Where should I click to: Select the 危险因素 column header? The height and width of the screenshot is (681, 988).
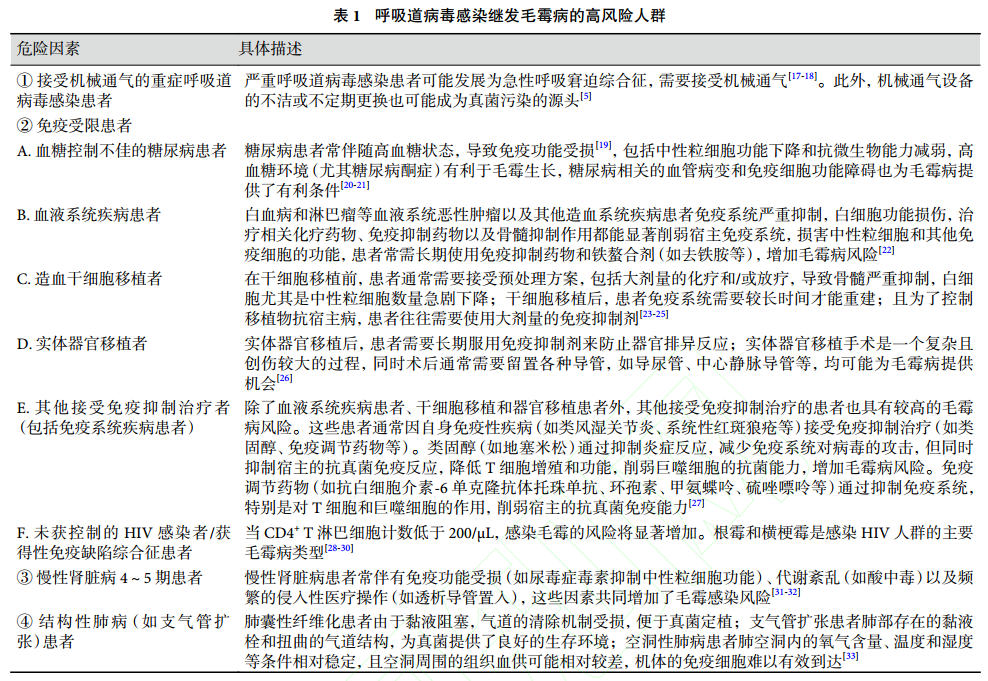pyautogui.click(x=48, y=48)
